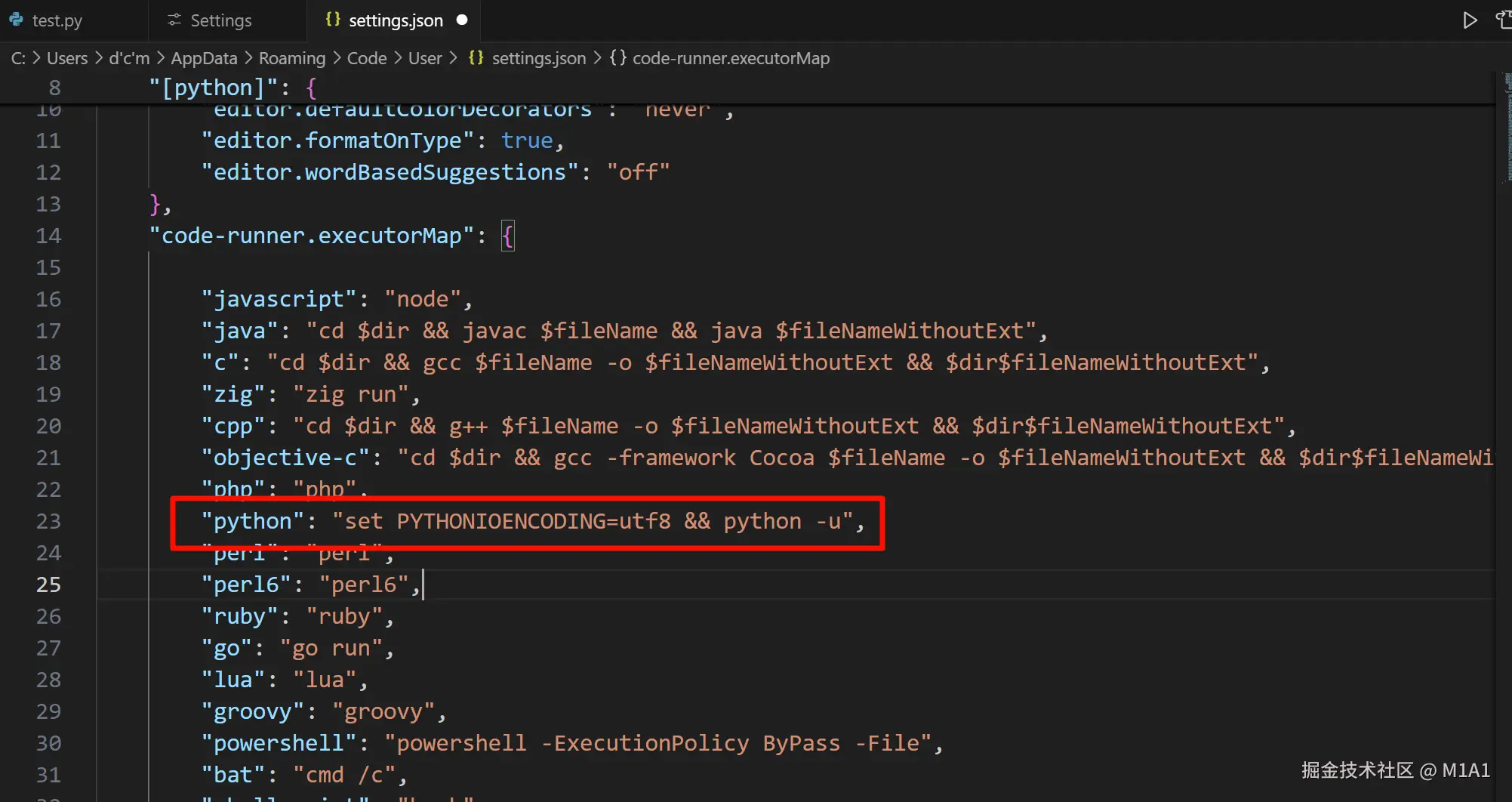Image resolution: width=1512 pixels, height=802 pixels.
Task: Click the Roaming breadcrumb segment
Action: pos(292,58)
